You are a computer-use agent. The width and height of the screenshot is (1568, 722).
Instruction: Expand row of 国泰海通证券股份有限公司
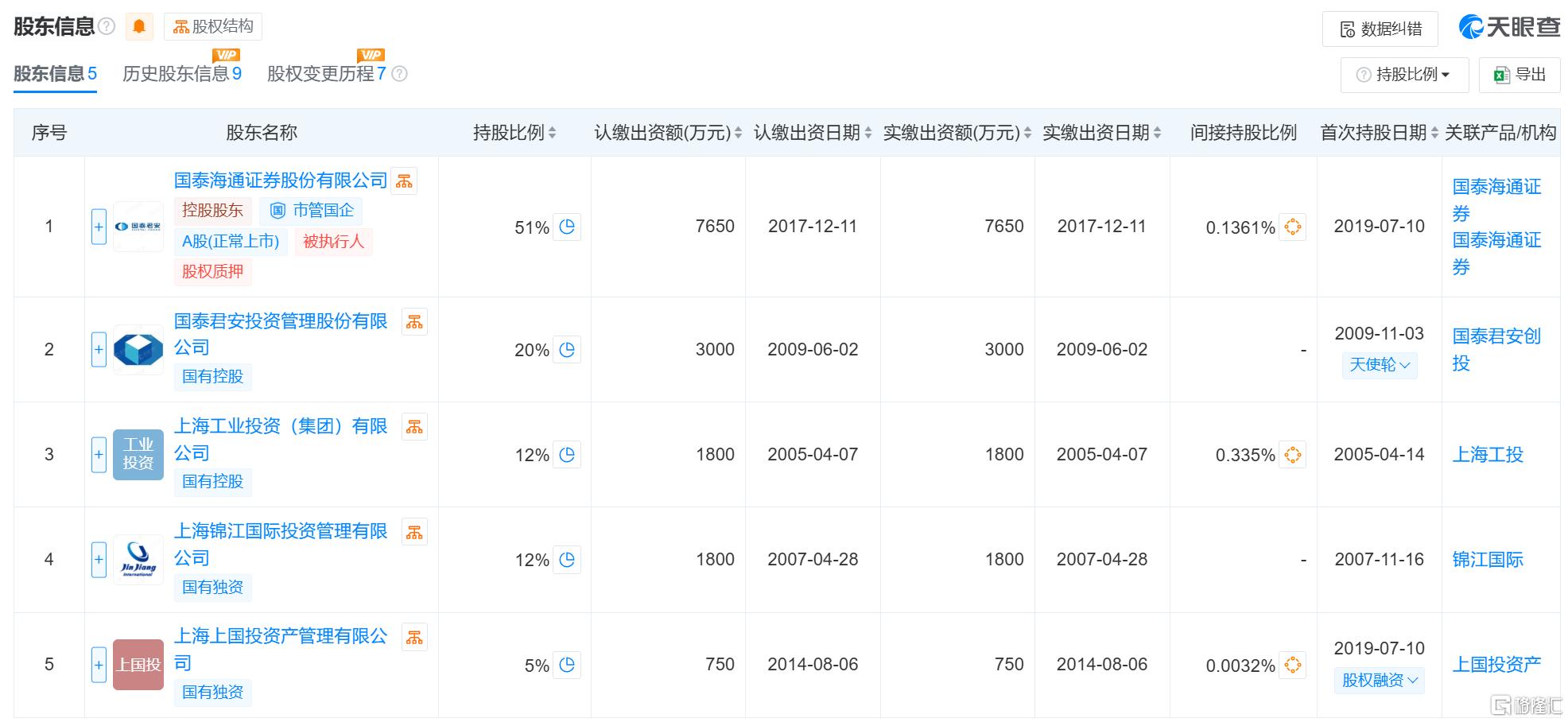(99, 227)
